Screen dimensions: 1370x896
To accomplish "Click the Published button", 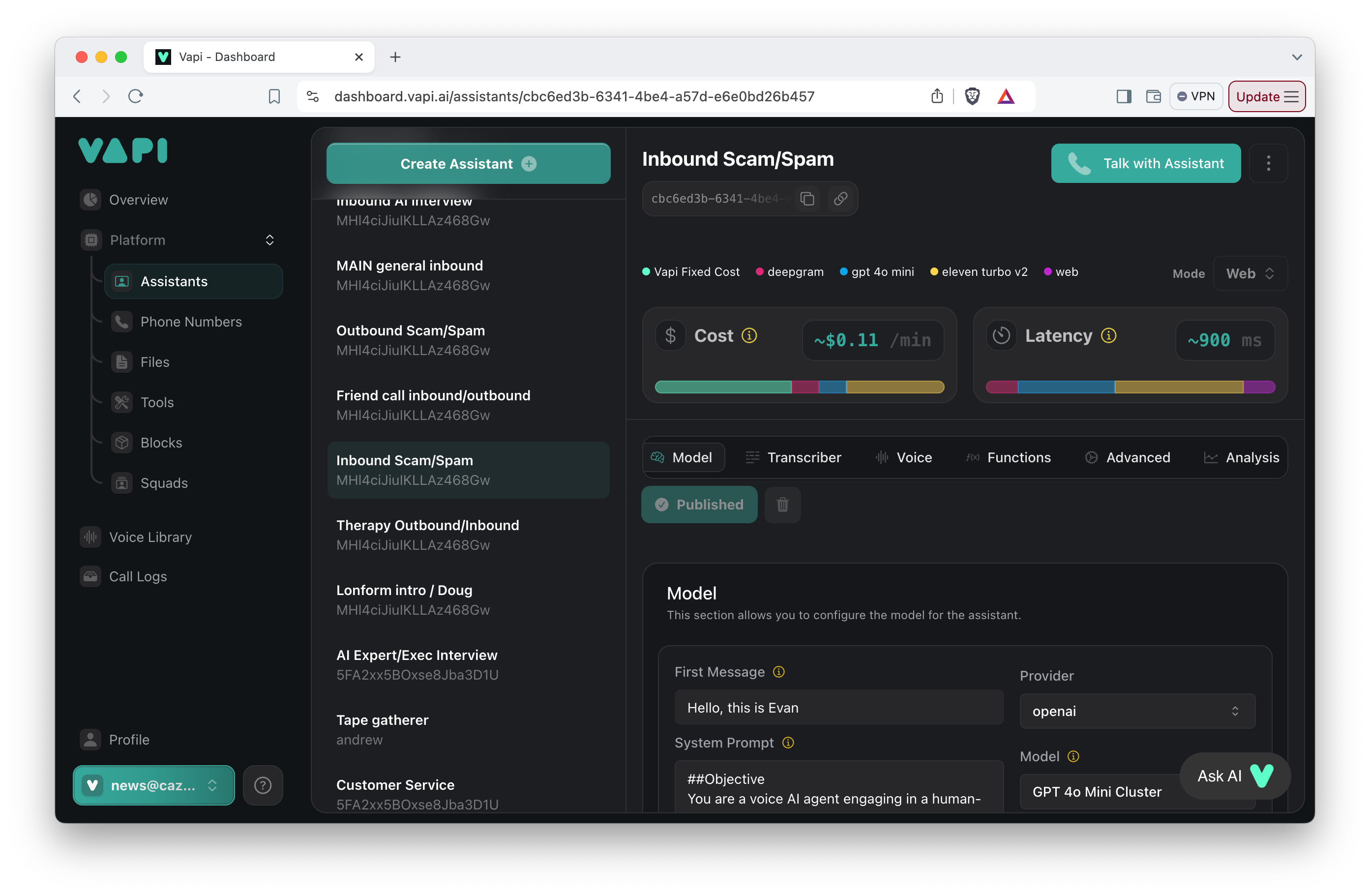I will pos(699,505).
